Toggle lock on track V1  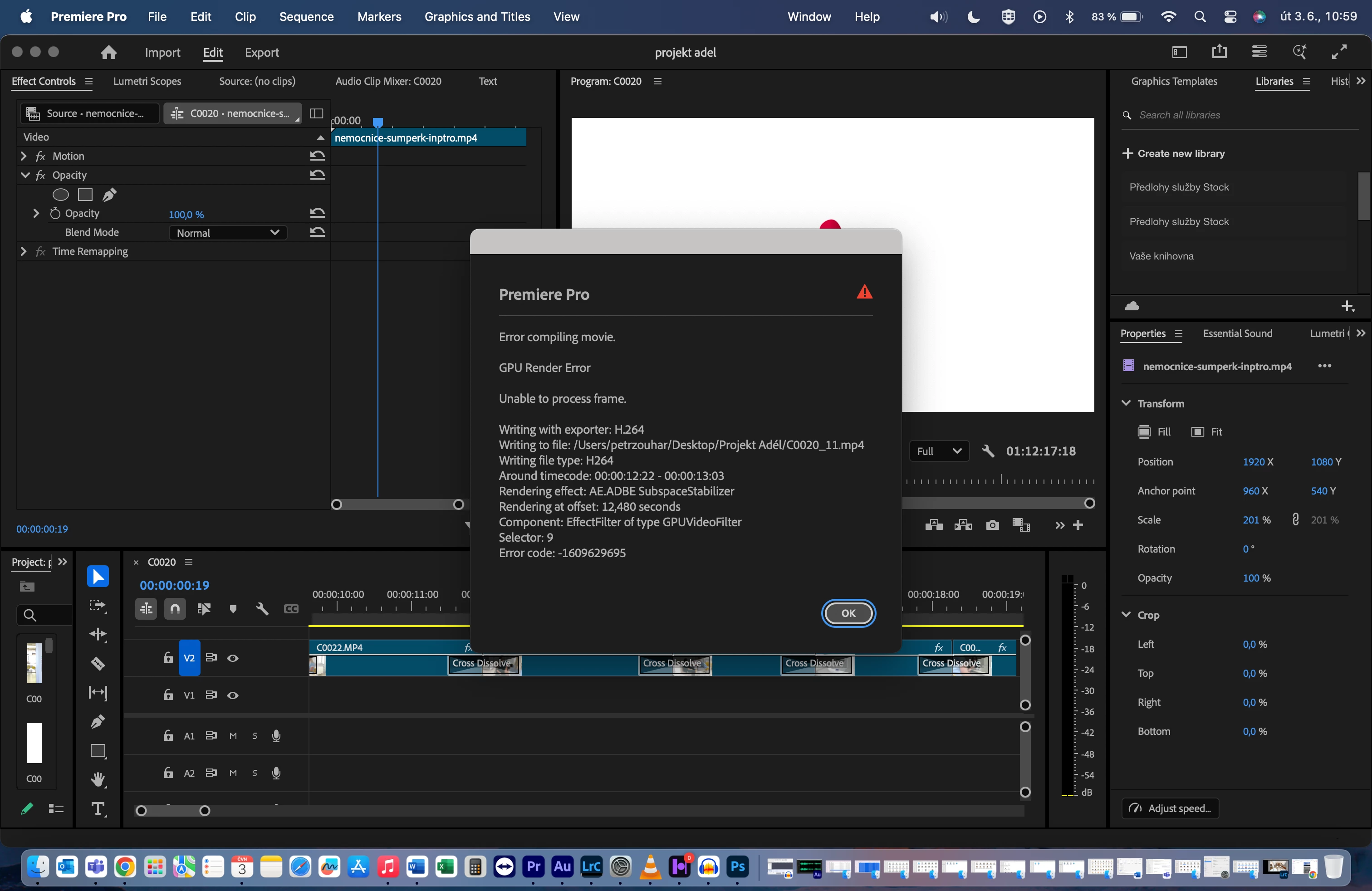(x=168, y=695)
